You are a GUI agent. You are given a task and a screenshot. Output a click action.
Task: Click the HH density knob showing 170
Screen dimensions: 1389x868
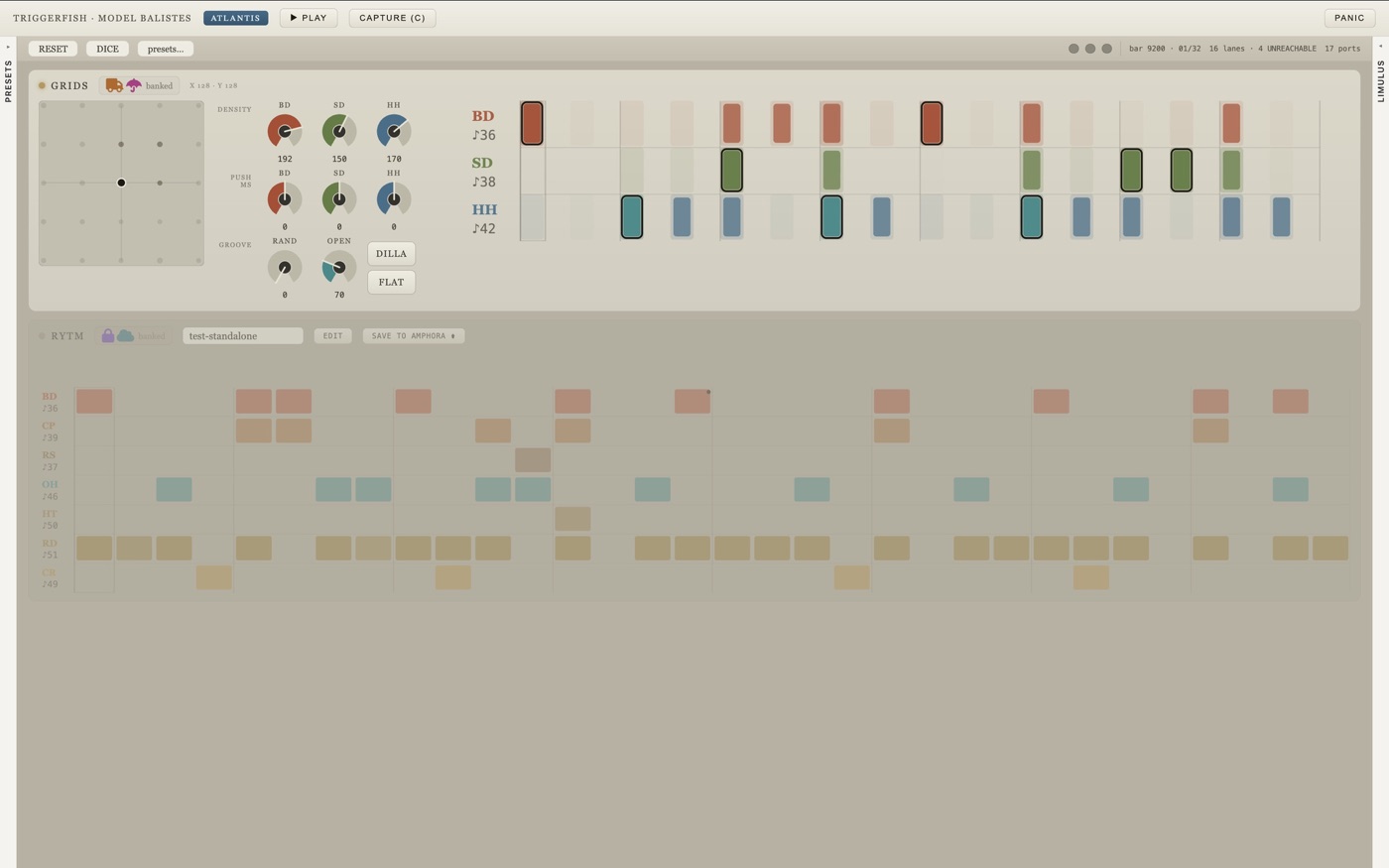394,131
